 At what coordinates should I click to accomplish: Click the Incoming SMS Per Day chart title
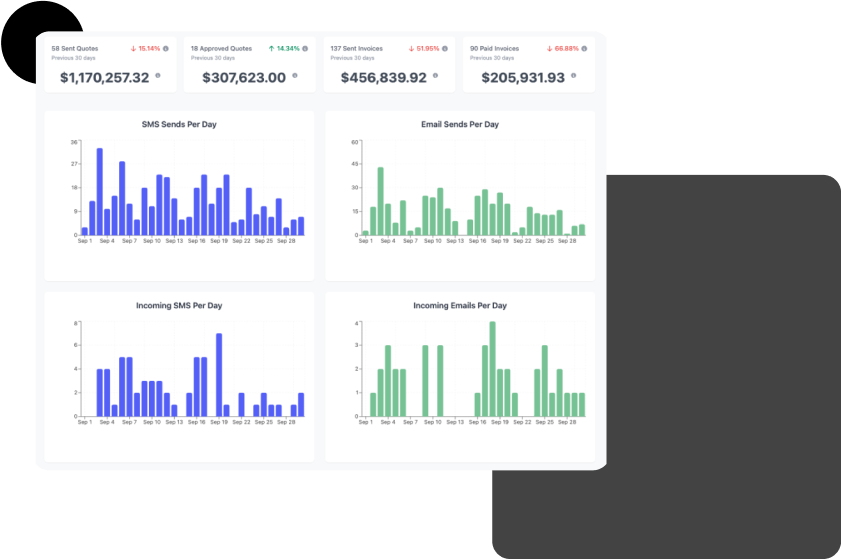[180, 305]
